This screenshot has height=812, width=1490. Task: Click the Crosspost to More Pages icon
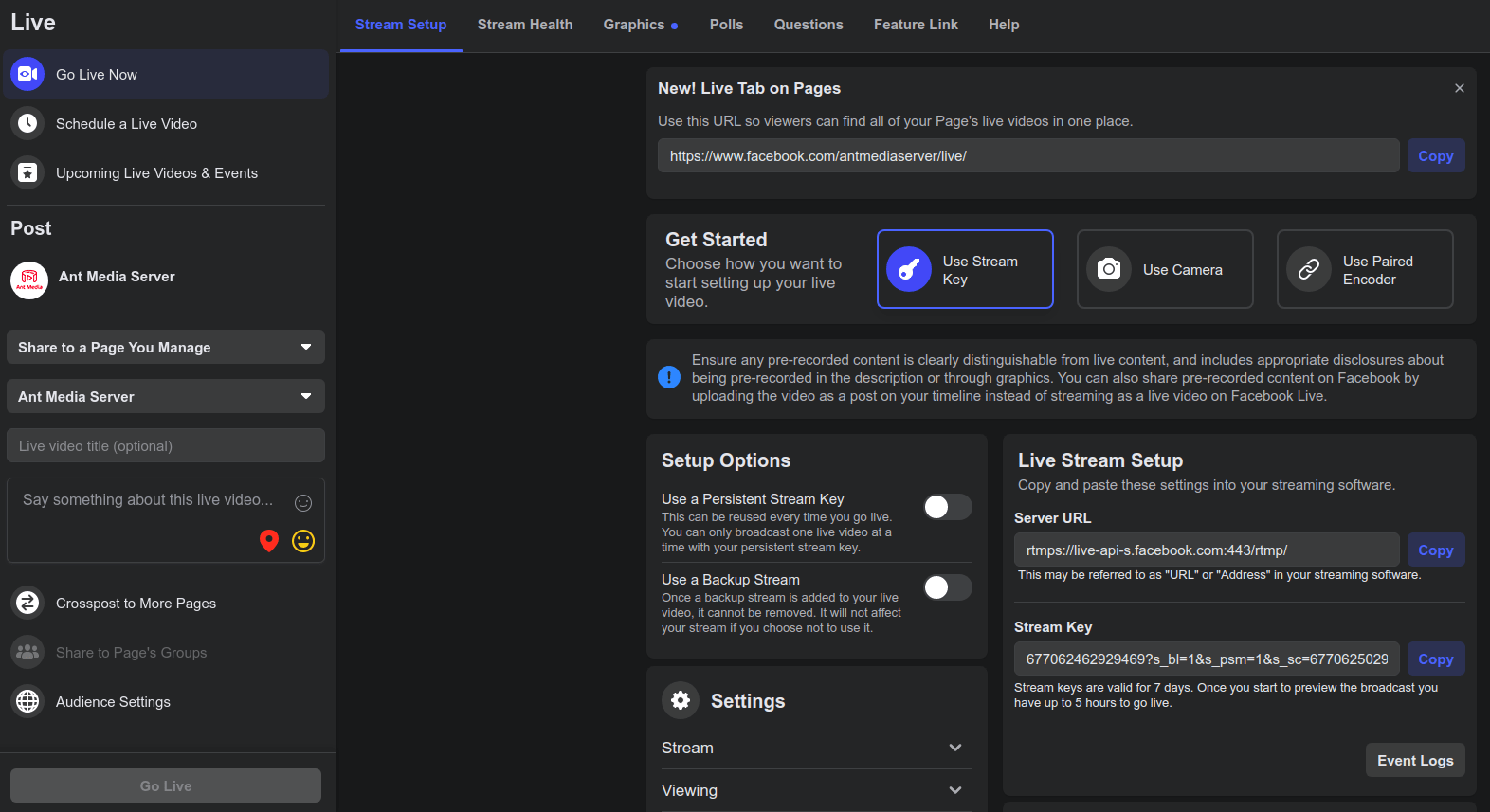(x=27, y=603)
